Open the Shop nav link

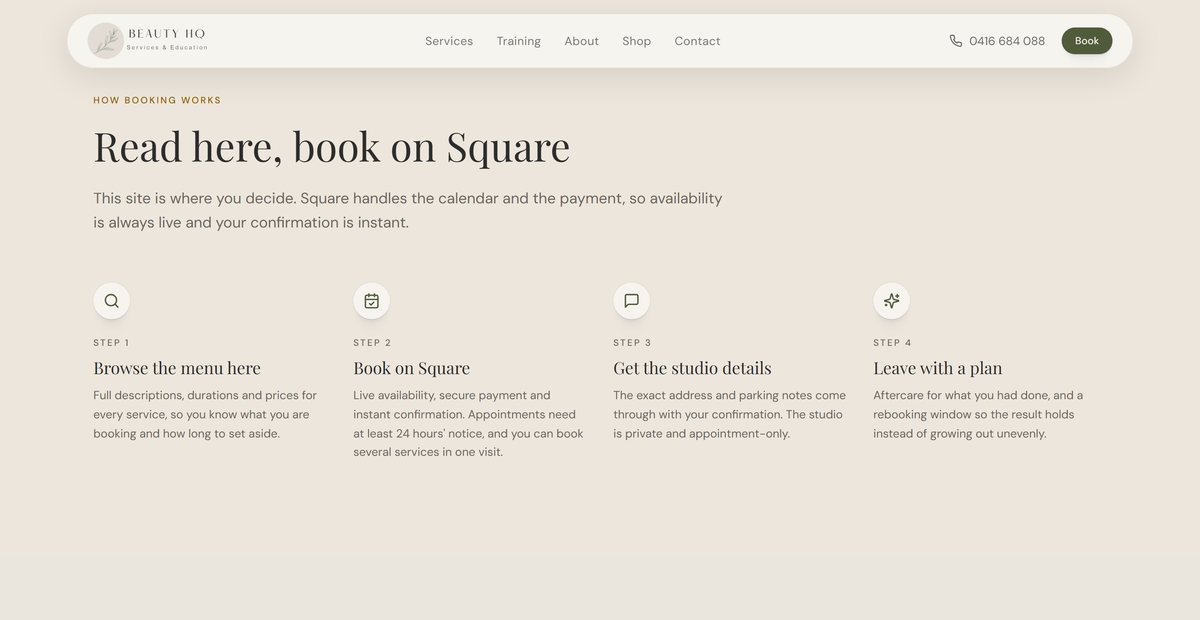pos(636,41)
